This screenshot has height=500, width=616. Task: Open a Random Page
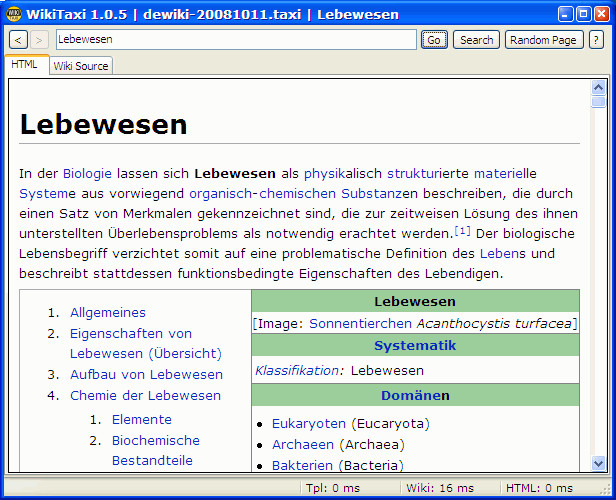point(544,40)
